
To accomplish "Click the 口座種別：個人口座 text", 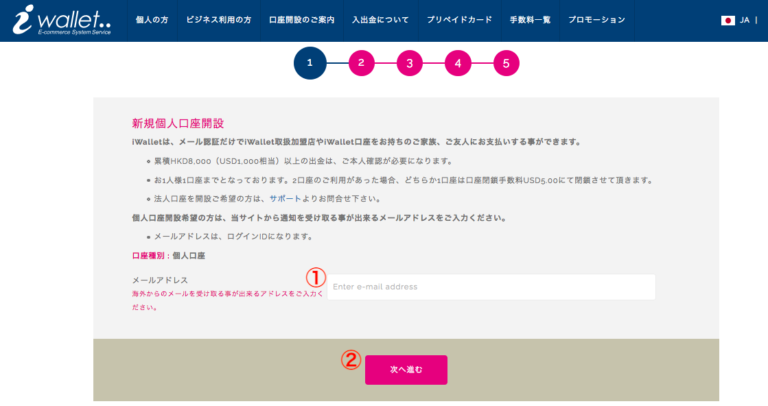I will [168, 256].
